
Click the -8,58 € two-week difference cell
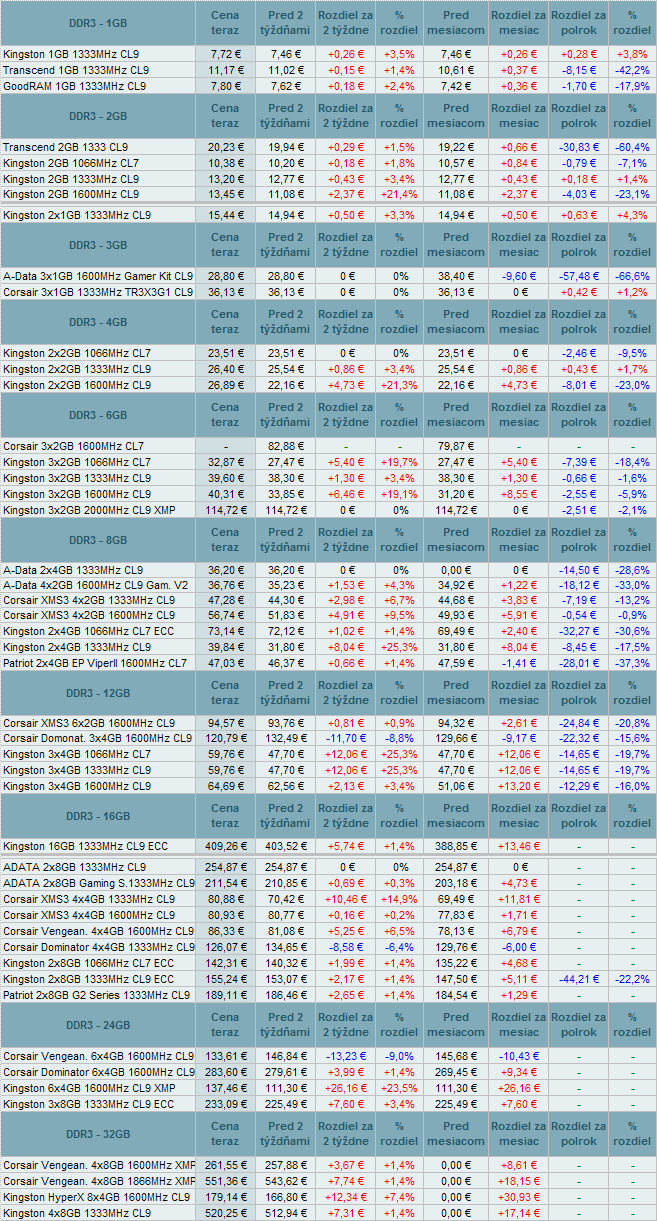pos(345,947)
